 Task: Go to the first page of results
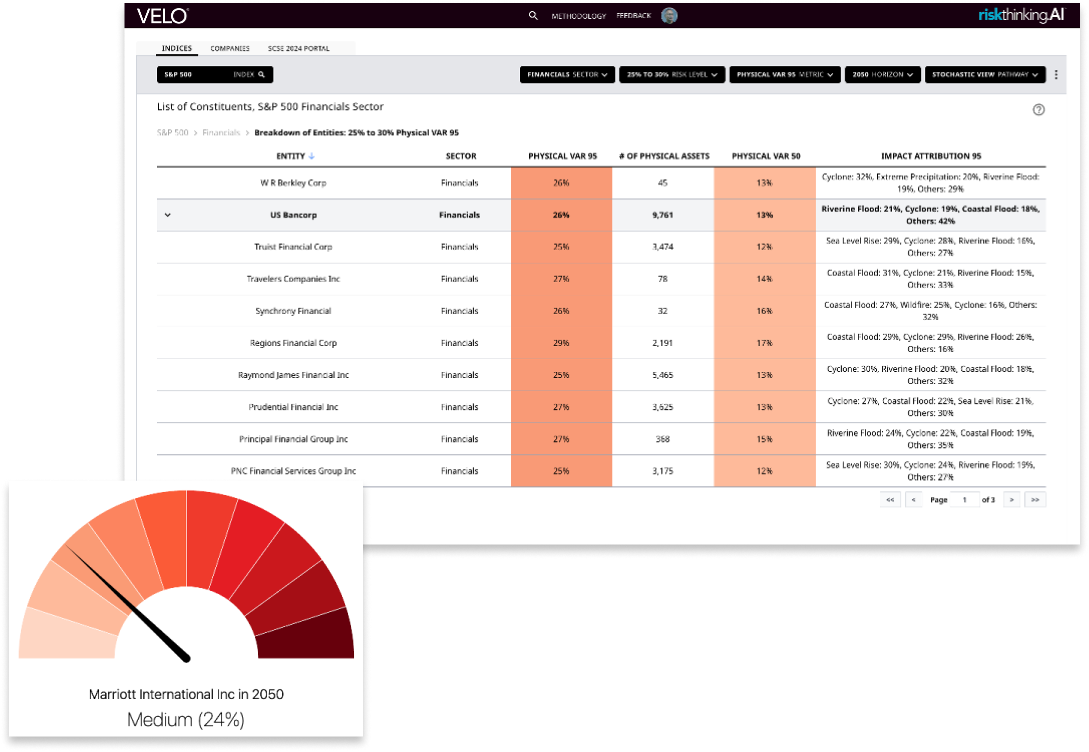coord(890,500)
